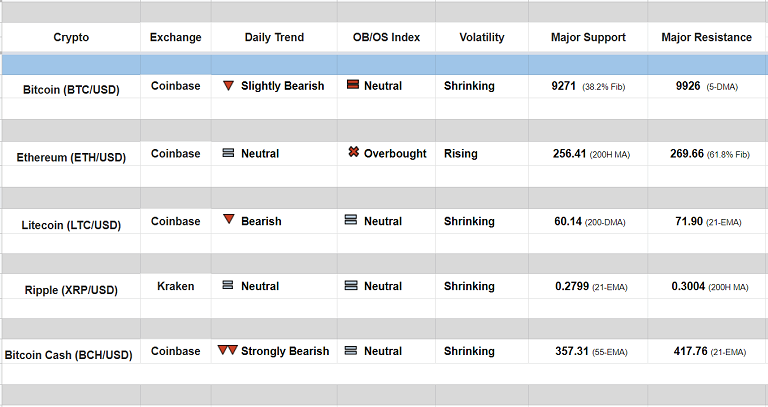Click Litecoin's 71.90 resistance value
The height and width of the screenshot is (407, 768).
point(687,221)
